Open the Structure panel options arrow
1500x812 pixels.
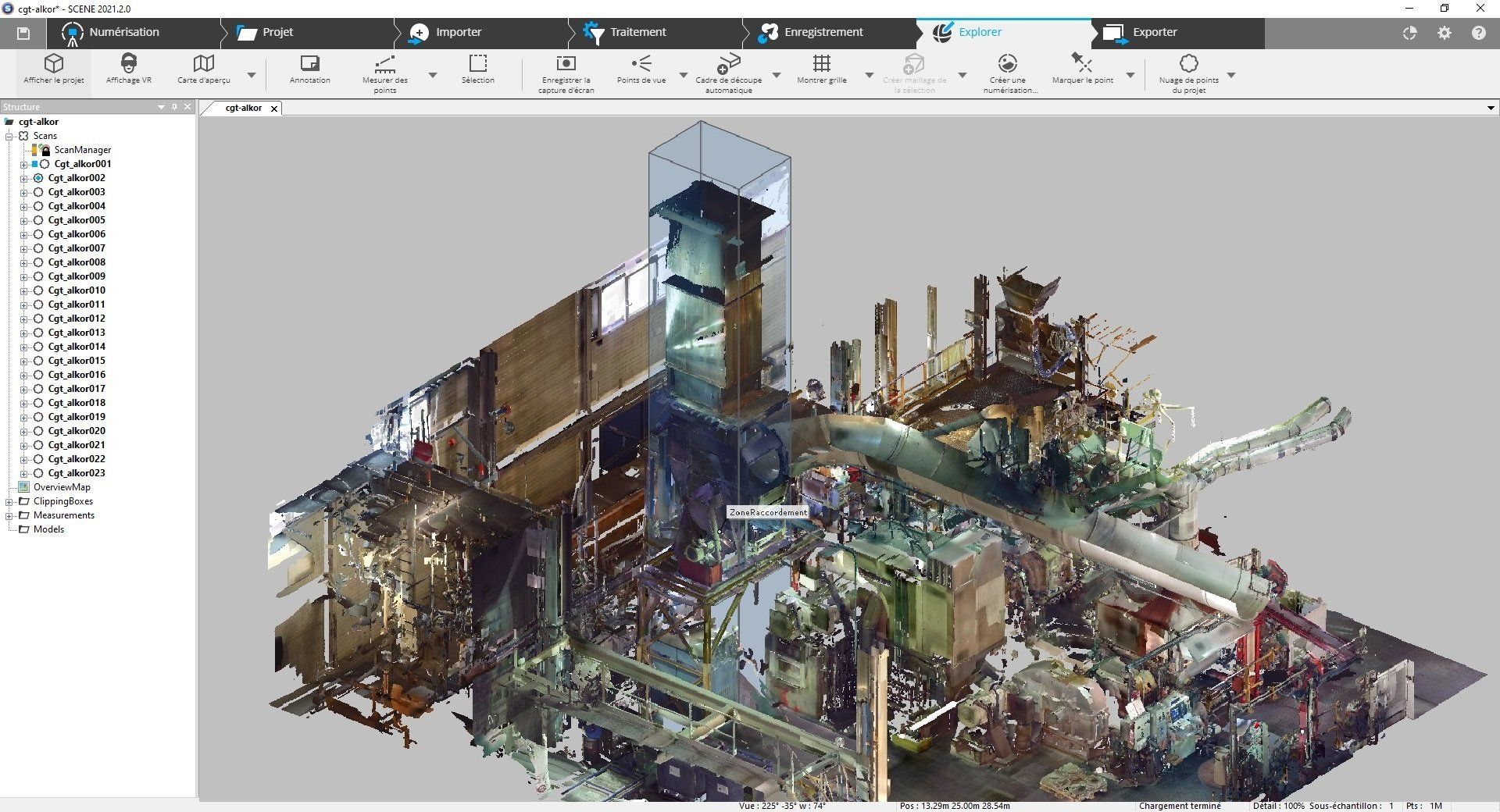click(161, 107)
